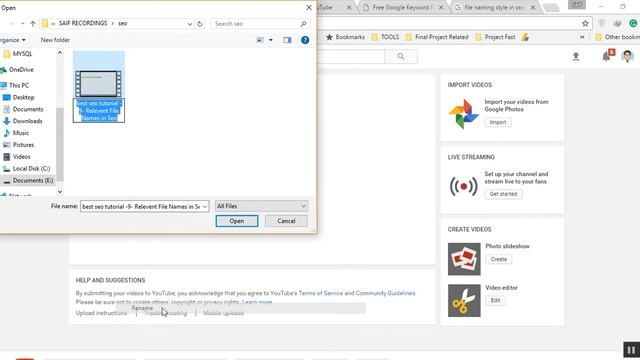Refresh the seo folder listing

pos(200,24)
